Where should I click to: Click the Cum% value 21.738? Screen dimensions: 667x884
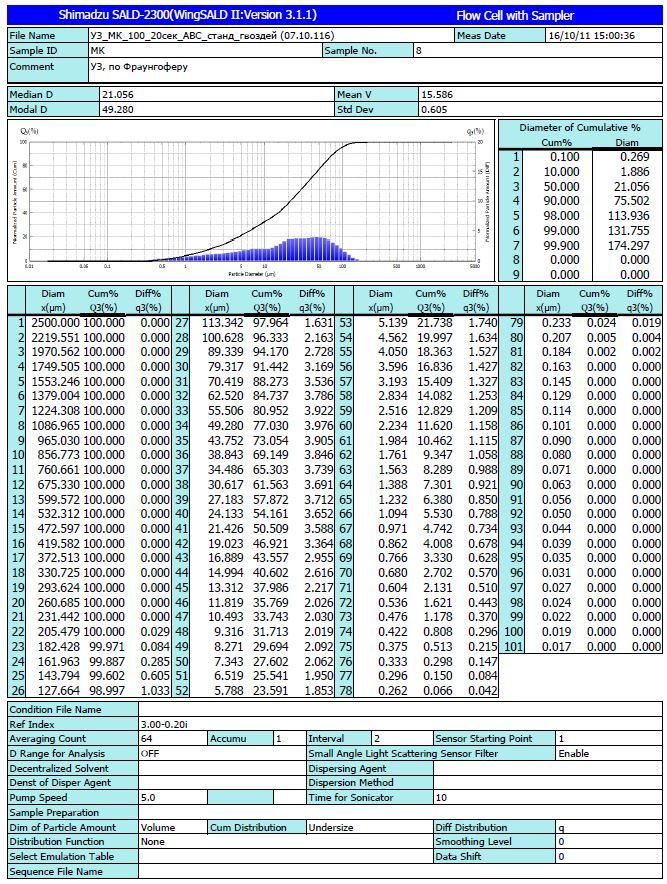pos(435,322)
